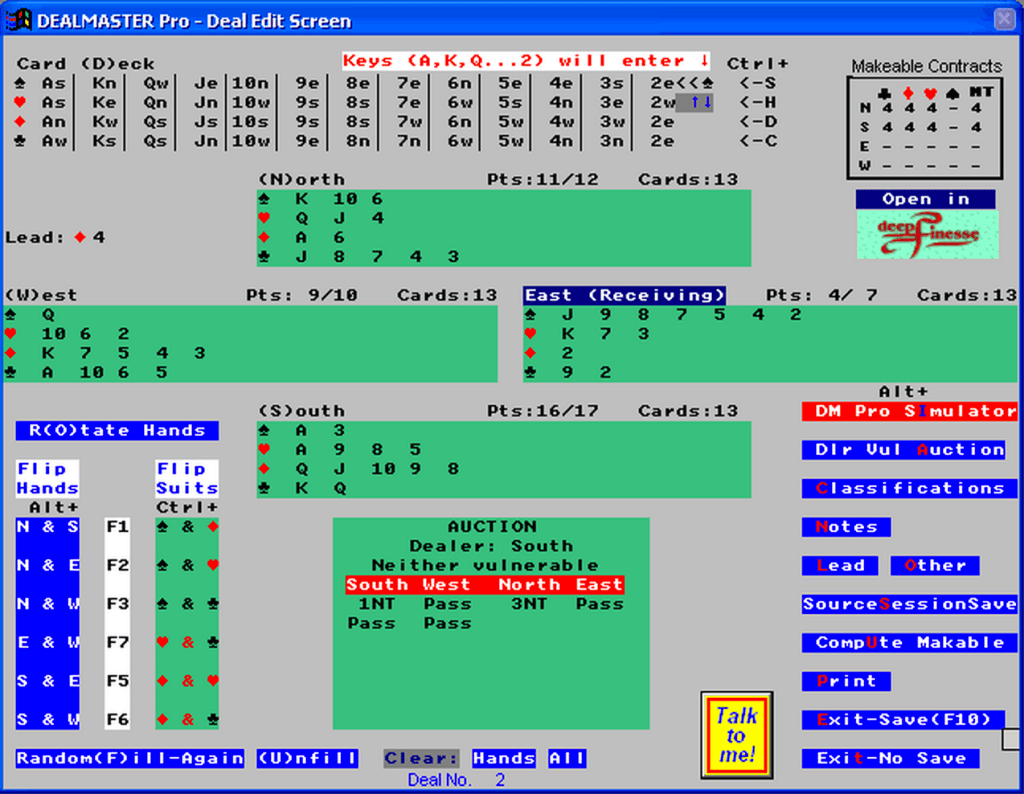Image resolution: width=1024 pixels, height=794 pixels.
Task: Click the R(O)tate Hands button
Action: coord(117,430)
